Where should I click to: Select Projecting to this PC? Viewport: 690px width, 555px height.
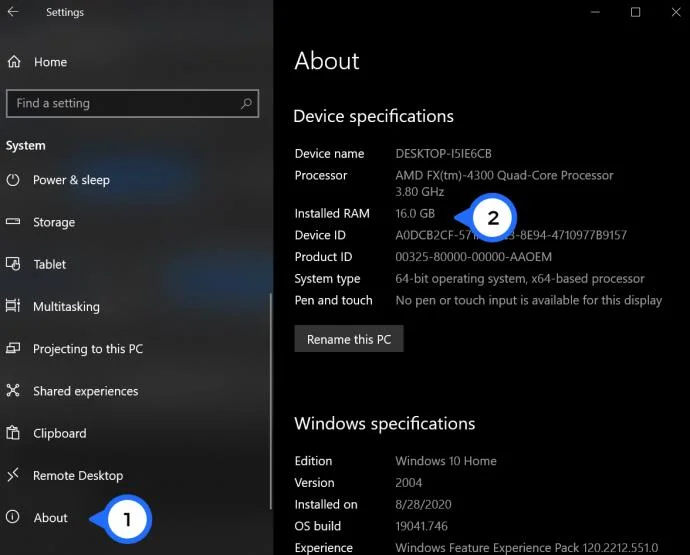(x=88, y=349)
